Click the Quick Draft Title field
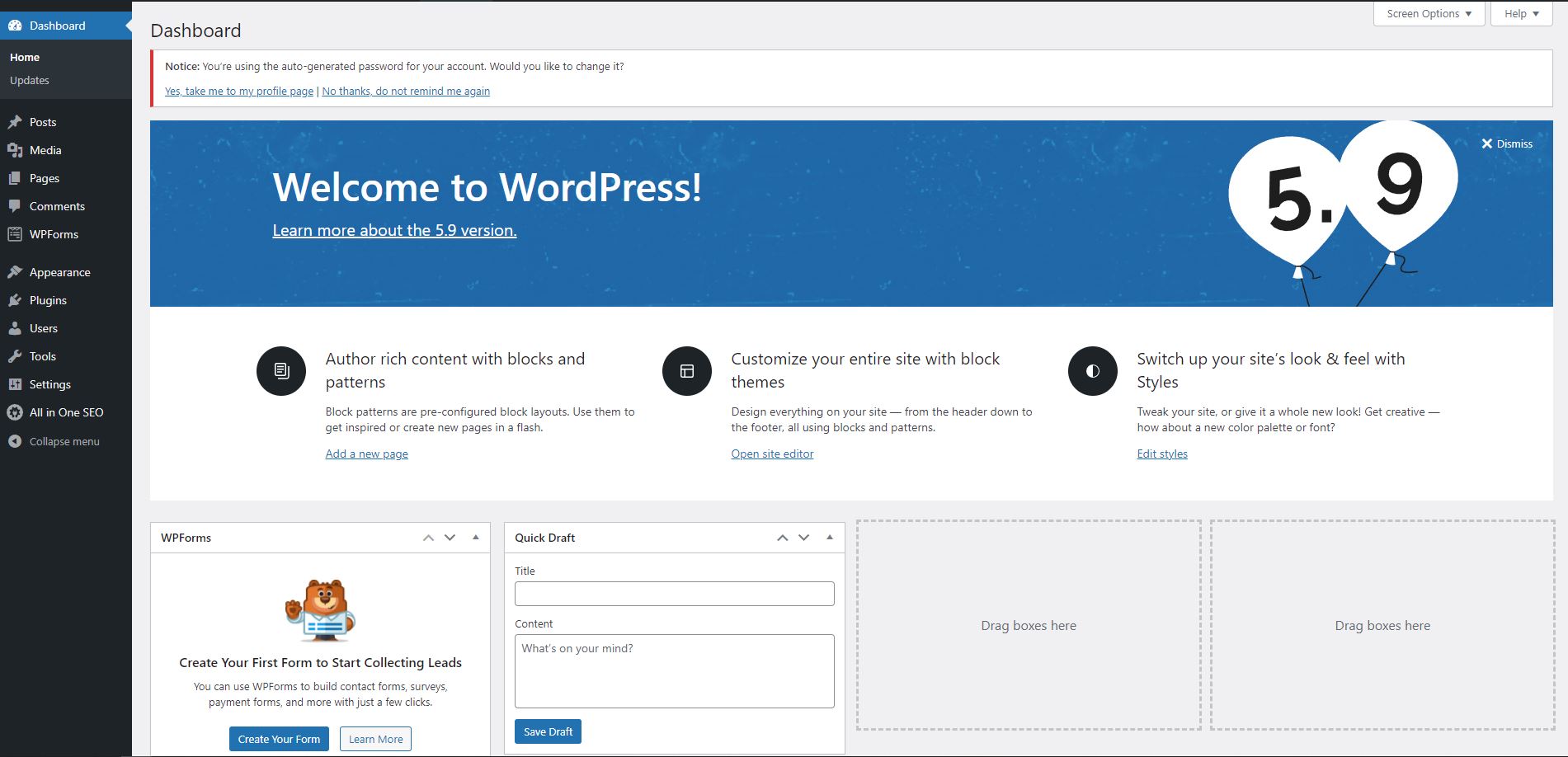The width and height of the screenshot is (1568, 757). (x=675, y=594)
